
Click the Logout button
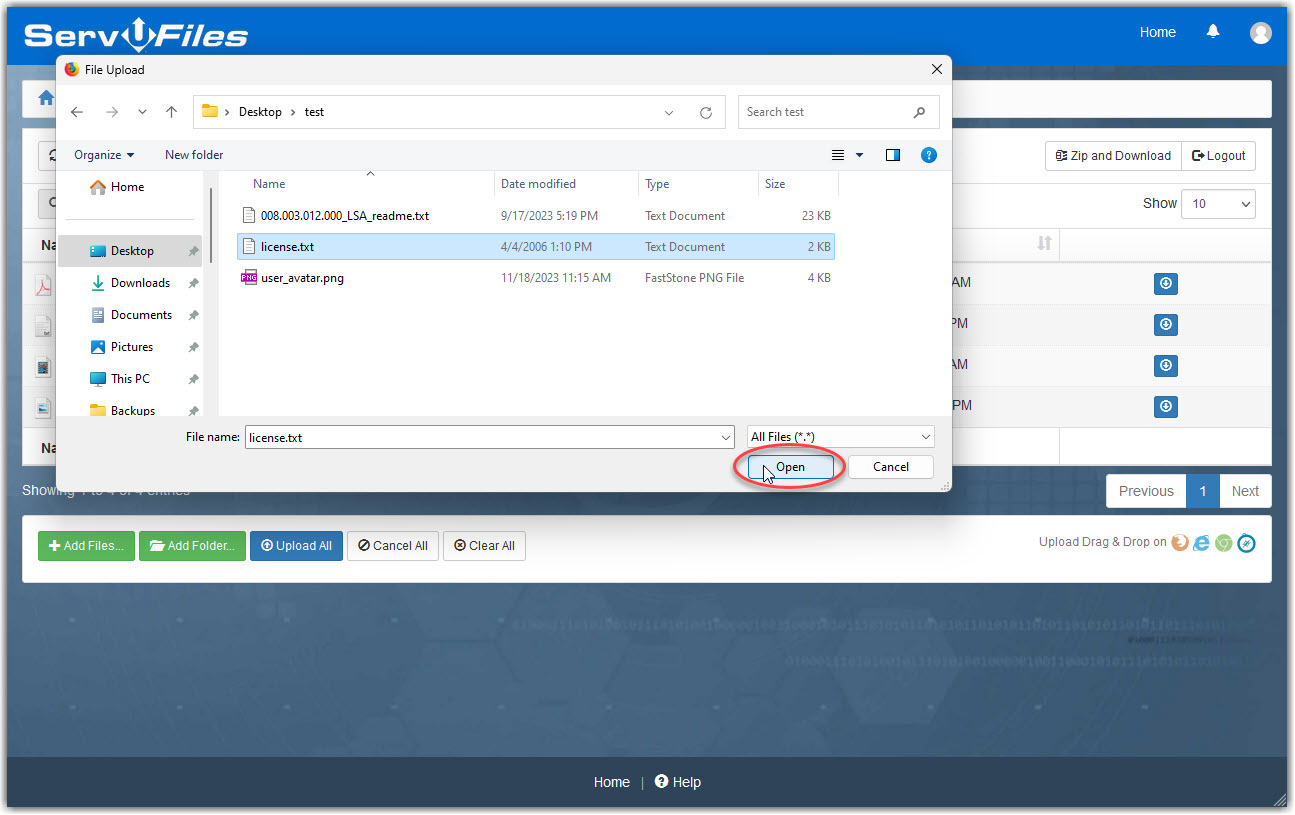pyautogui.click(x=1219, y=156)
